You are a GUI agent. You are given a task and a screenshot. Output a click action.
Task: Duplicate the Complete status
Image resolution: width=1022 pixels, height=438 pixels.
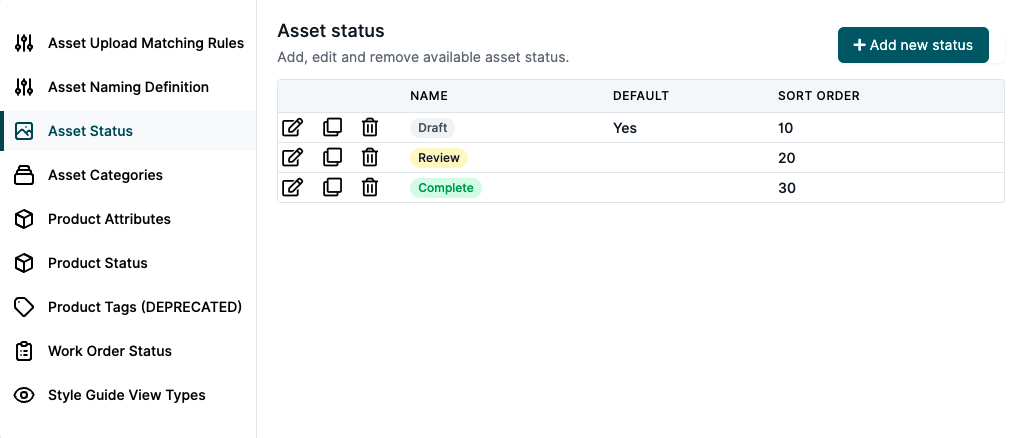[332, 188]
